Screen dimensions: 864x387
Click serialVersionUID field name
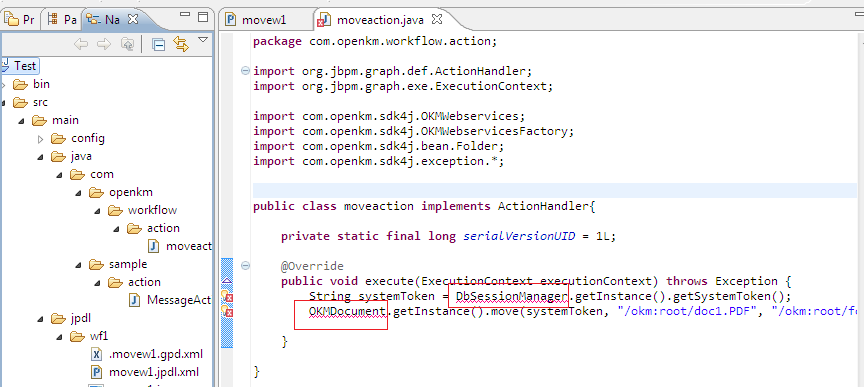coord(519,236)
